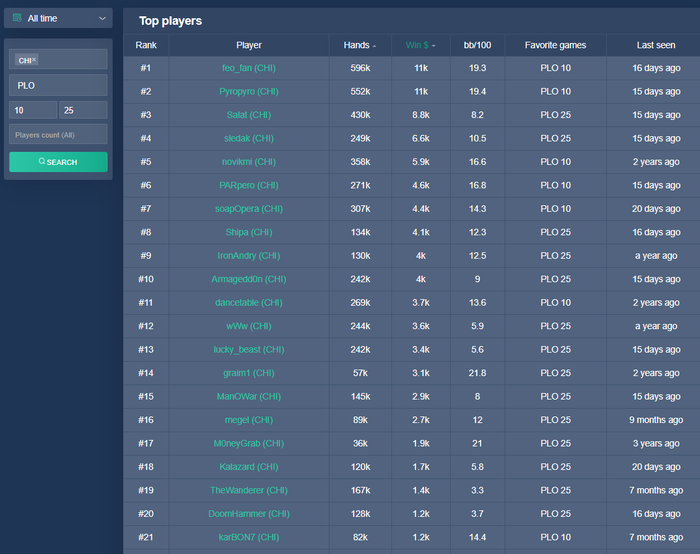Click rank #1 cell

click(x=146, y=68)
